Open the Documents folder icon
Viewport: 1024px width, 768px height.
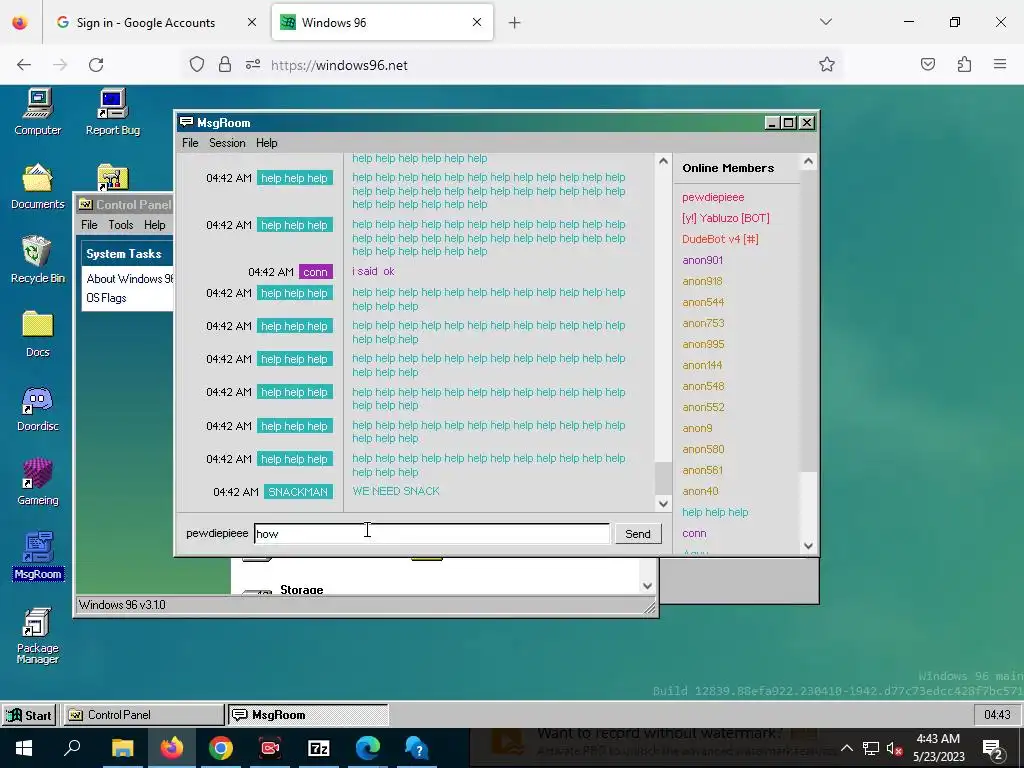tap(37, 186)
